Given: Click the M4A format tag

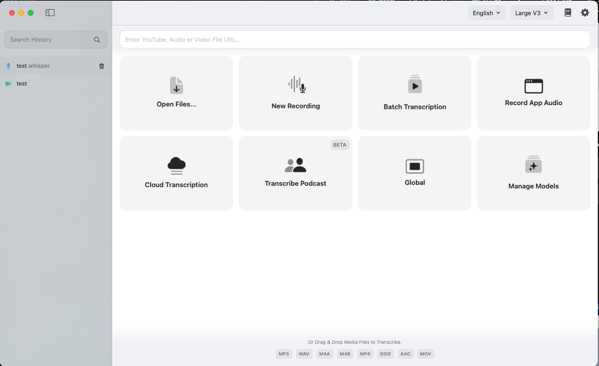Looking at the screenshot, I should 324,354.
